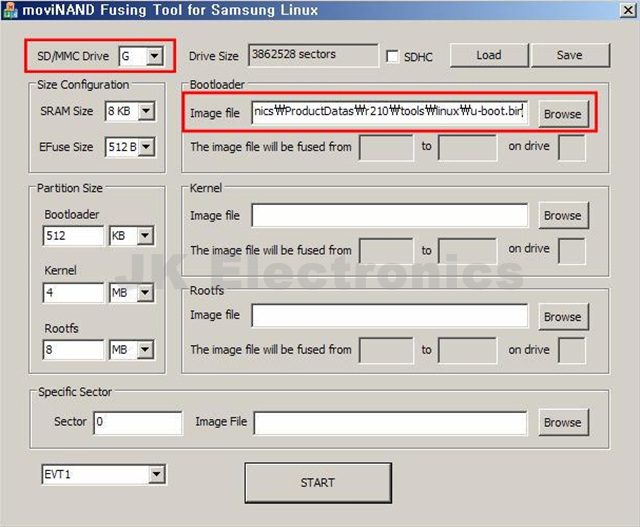The width and height of the screenshot is (640, 527).
Task: Click the 'Partition Size' group title
Action: pos(70,188)
